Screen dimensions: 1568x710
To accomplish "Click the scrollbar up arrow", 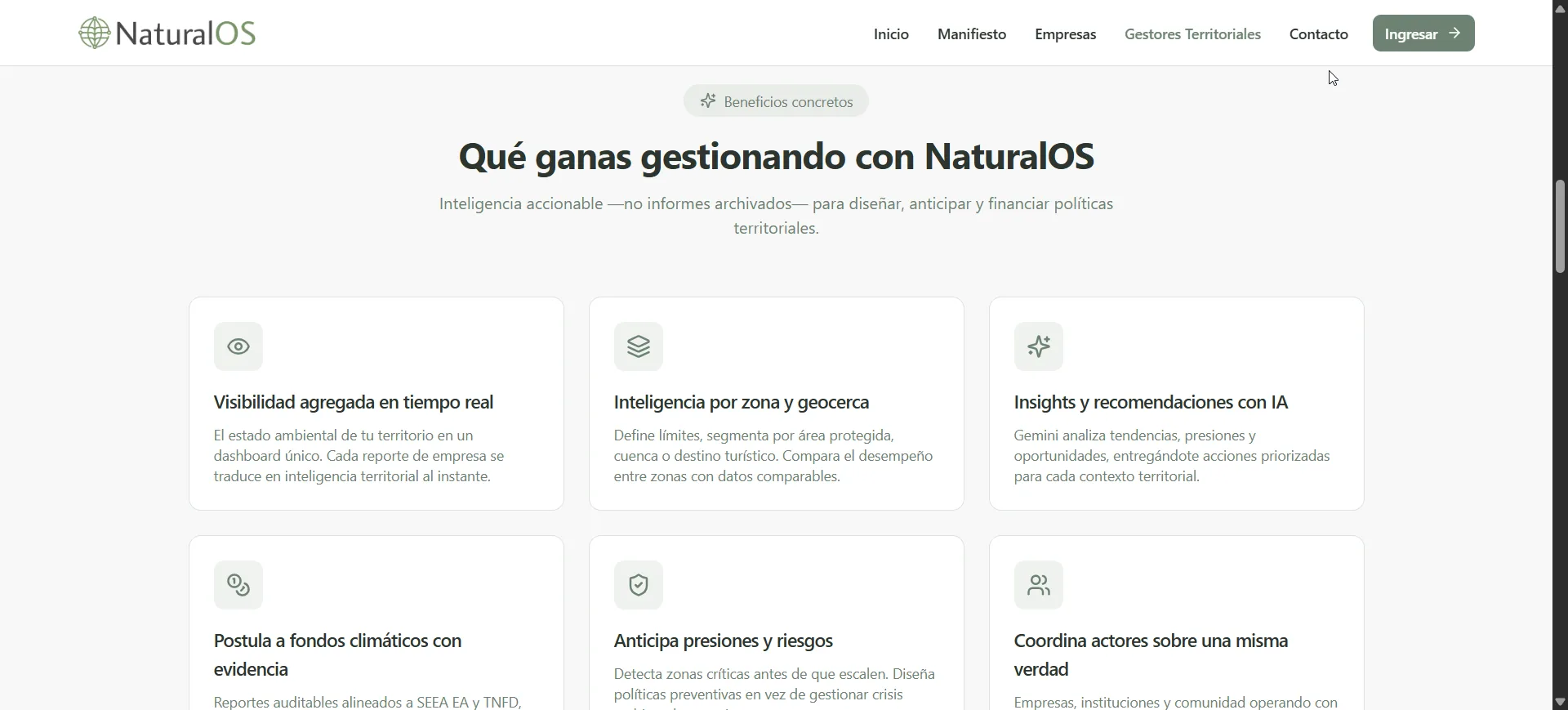I will click(x=1561, y=8).
